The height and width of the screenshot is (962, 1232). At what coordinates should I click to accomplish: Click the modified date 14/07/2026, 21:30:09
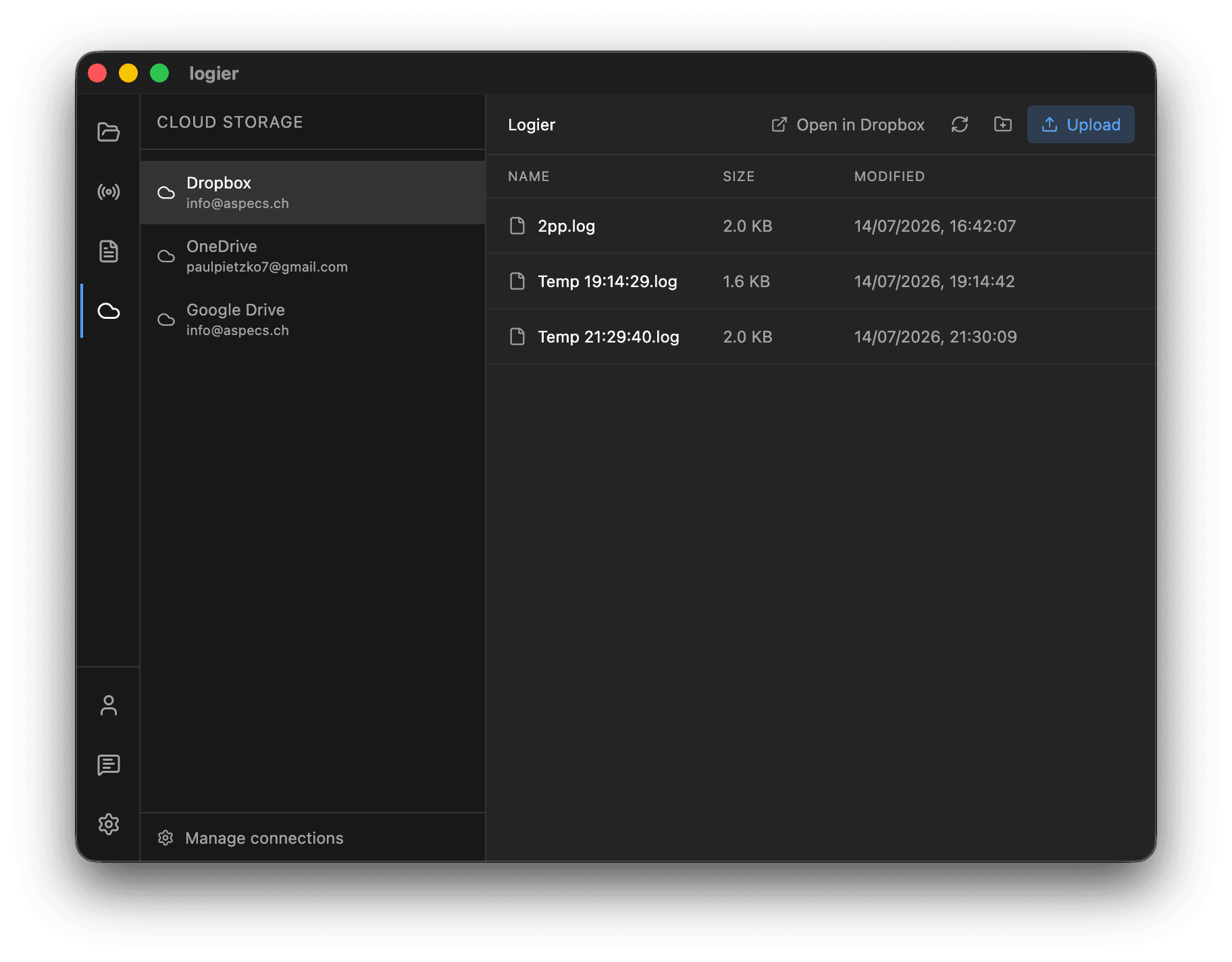[935, 336]
